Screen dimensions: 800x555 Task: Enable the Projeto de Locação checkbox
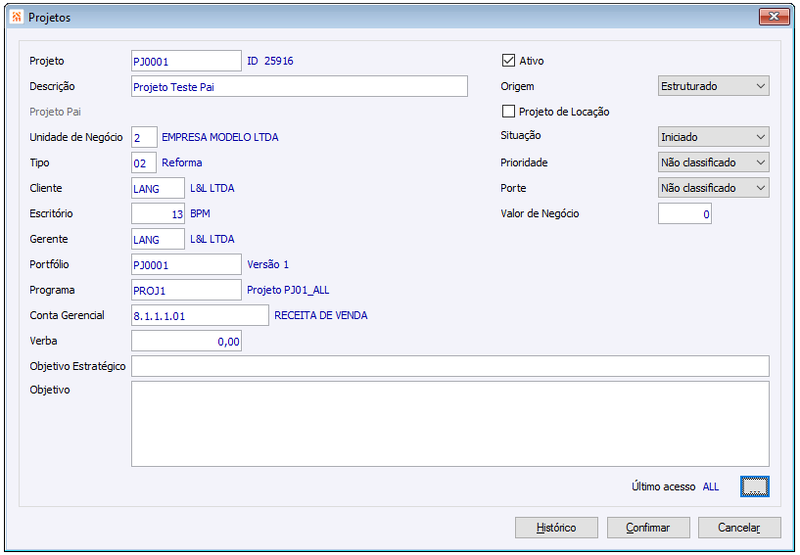pos(508,111)
